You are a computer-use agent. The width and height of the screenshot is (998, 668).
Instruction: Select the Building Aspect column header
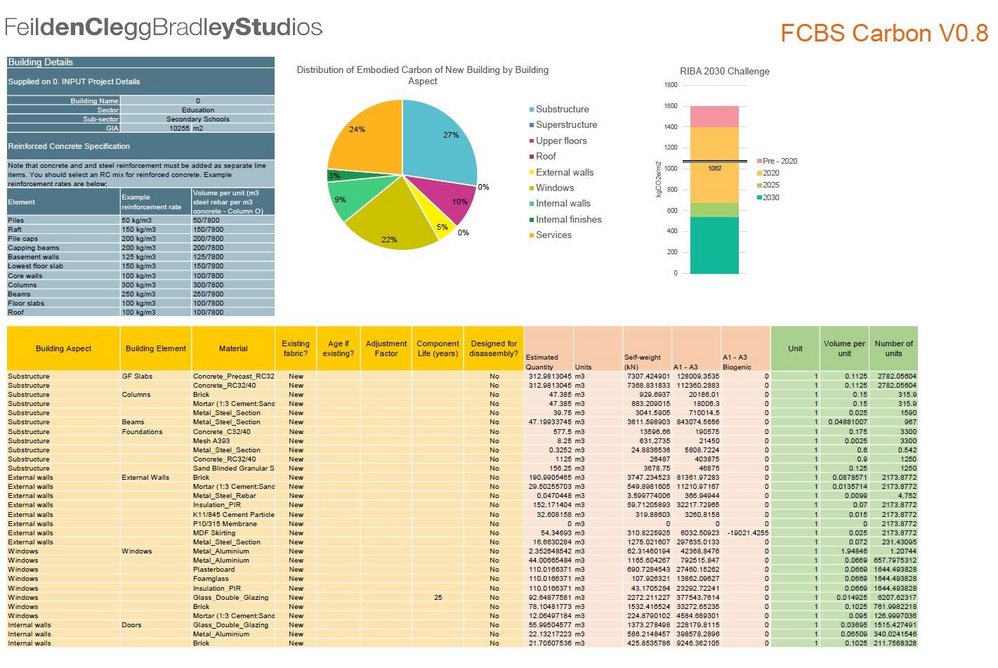[x=64, y=349]
